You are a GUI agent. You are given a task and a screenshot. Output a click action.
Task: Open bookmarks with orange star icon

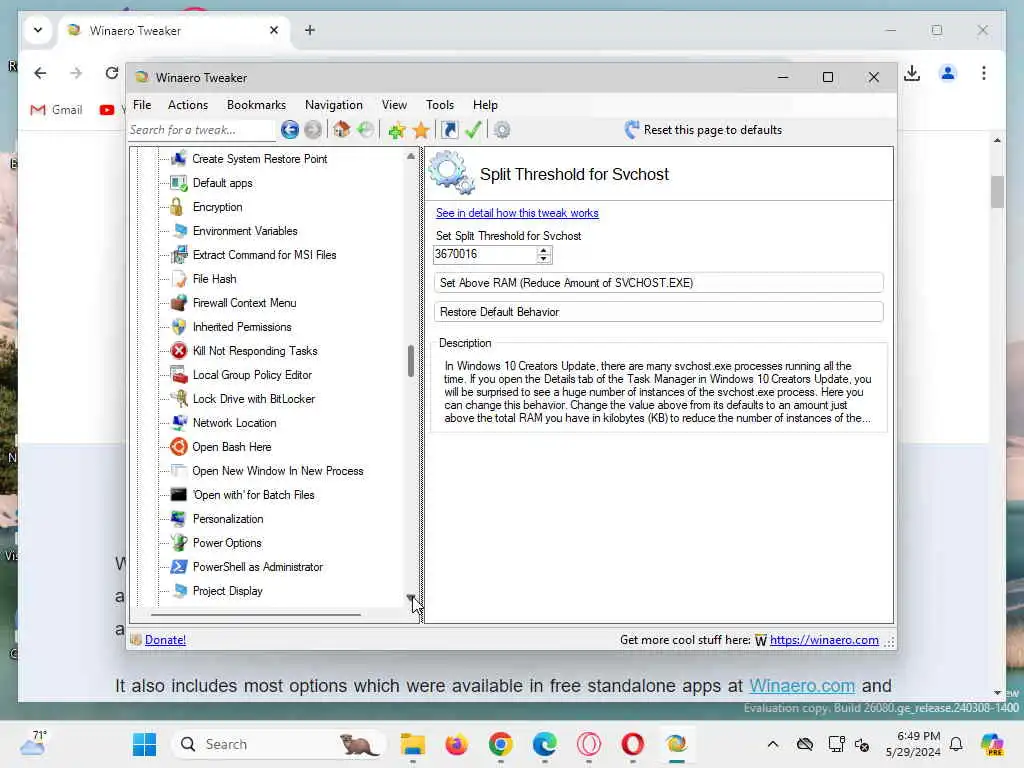421,131
